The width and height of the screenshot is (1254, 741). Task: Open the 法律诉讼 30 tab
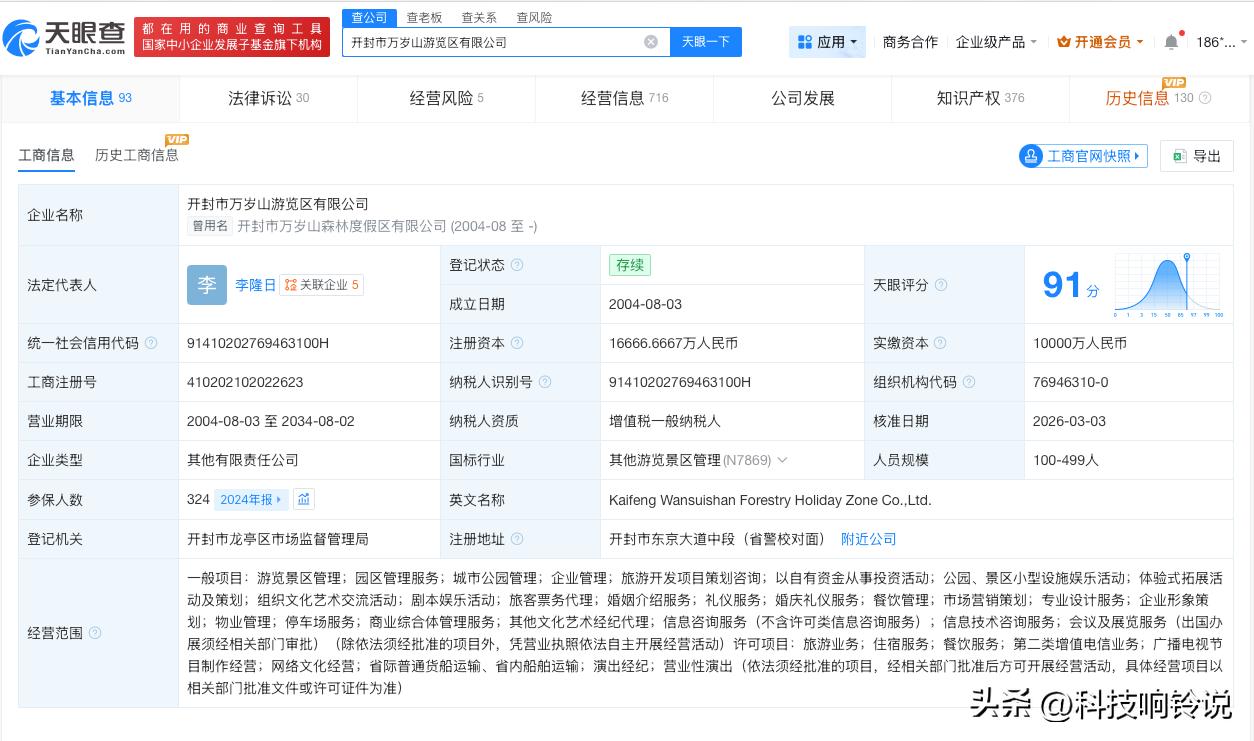(268, 98)
